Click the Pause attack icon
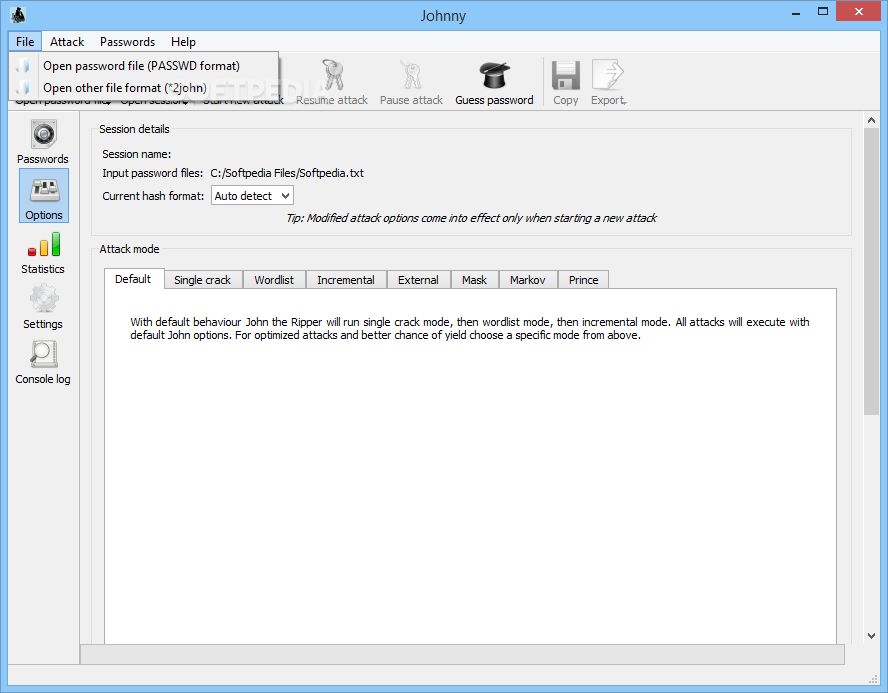 [x=412, y=75]
